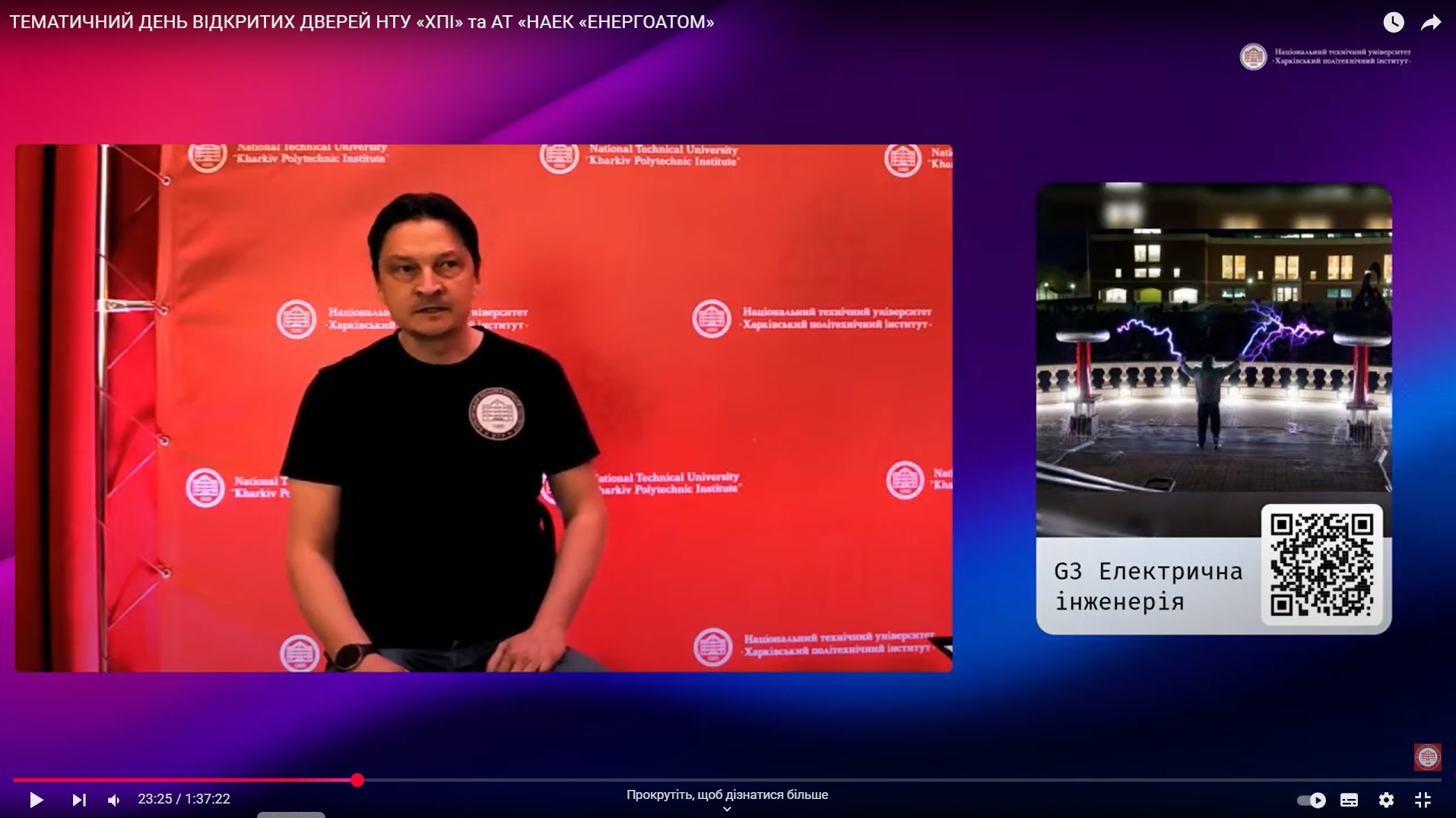Viewport: 1456px width, 818px height.
Task: Expand details via chevron below scroll hint
Action: [727, 809]
